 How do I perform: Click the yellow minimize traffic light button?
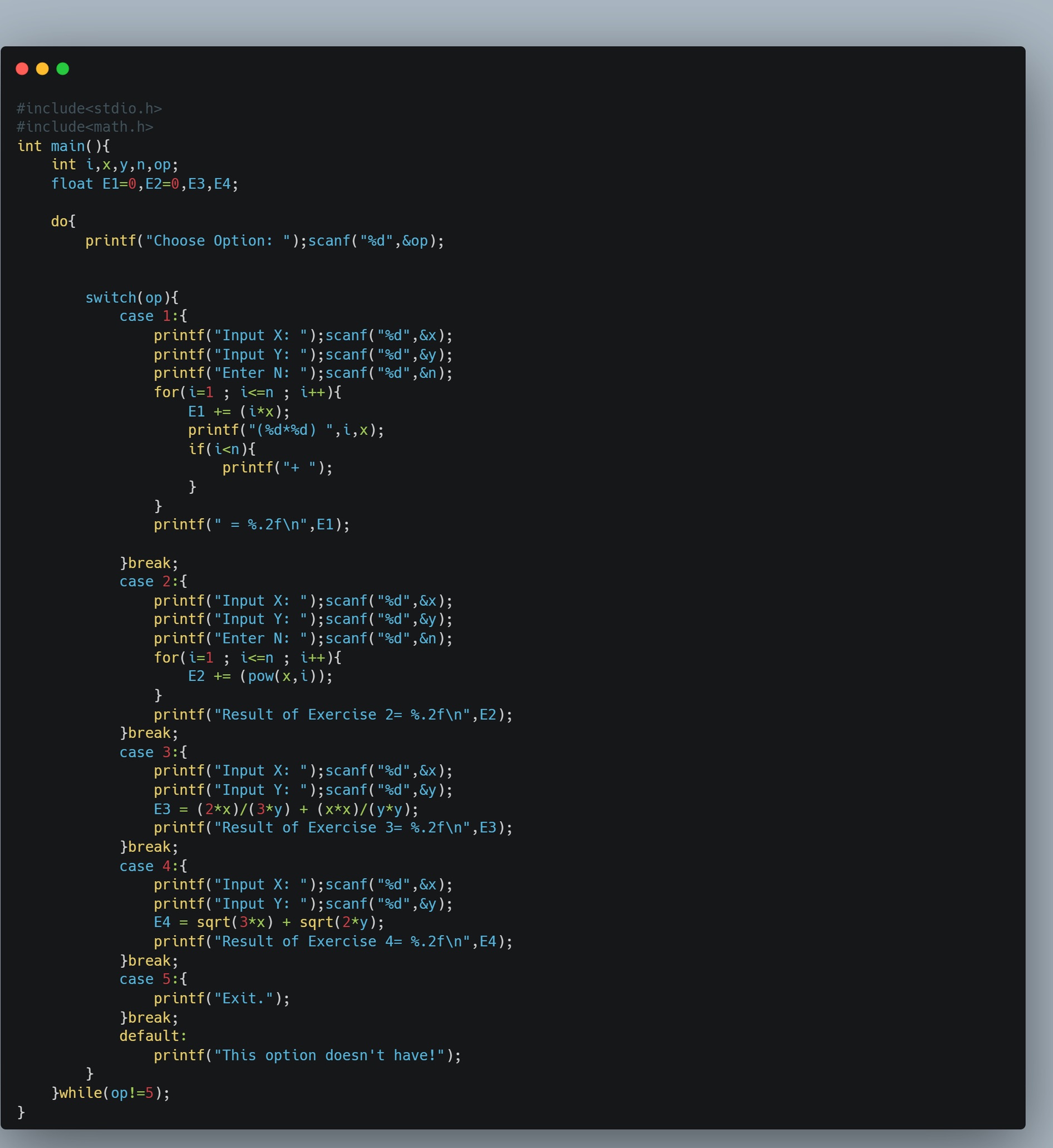point(42,68)
